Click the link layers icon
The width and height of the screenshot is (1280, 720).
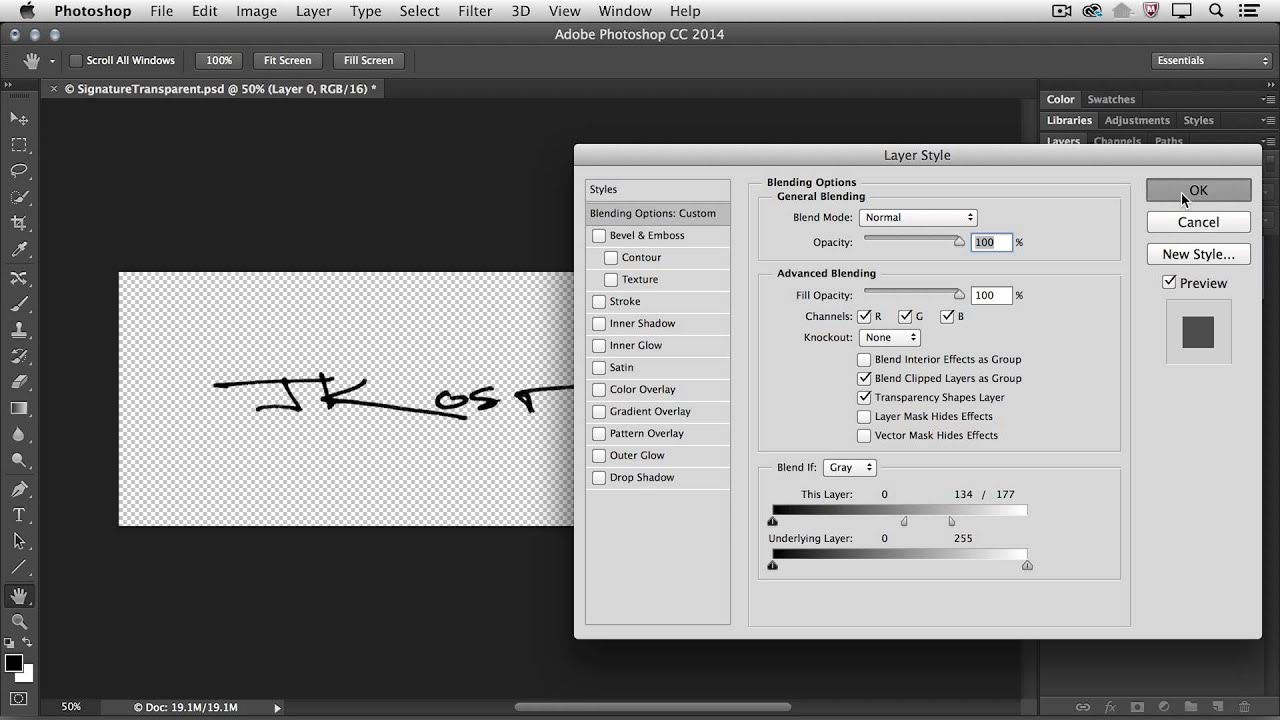[1083, 707]
